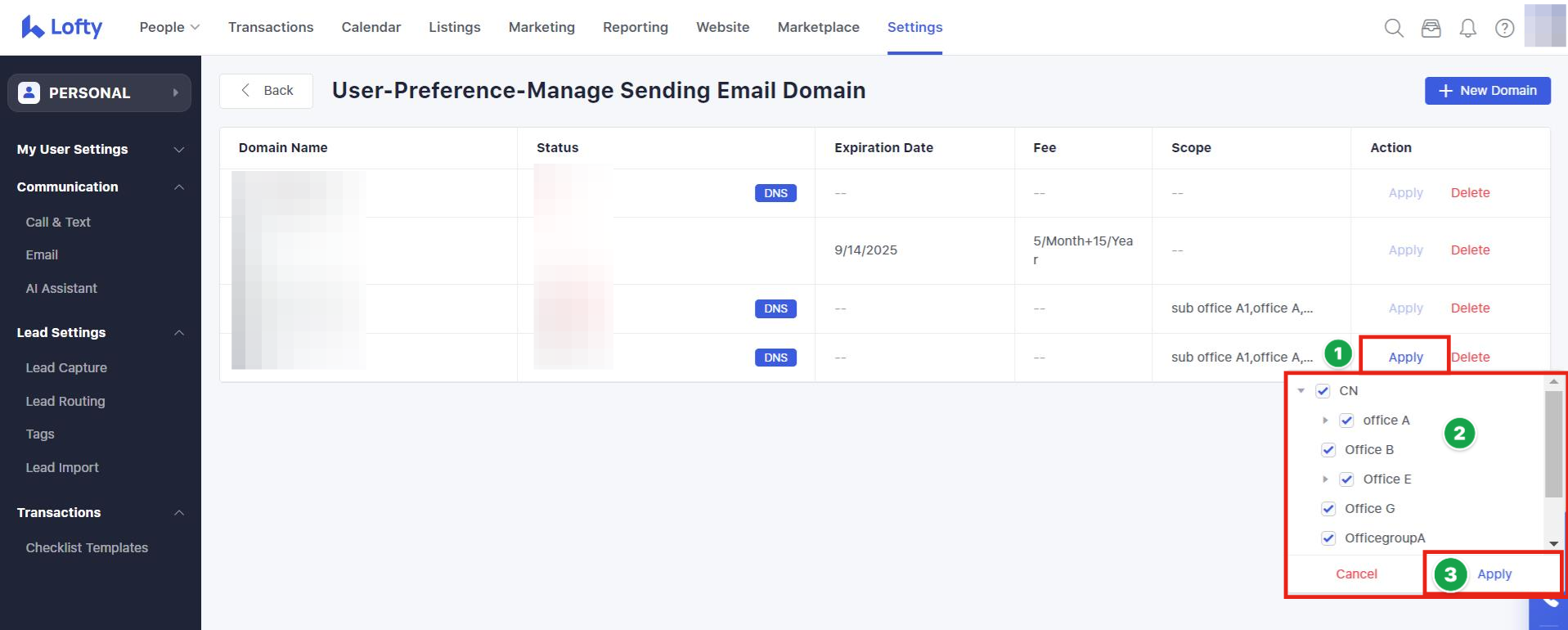Collapse the Communication sidebar section
This screenshot has width=1568, height=630.
pos(179,187)
